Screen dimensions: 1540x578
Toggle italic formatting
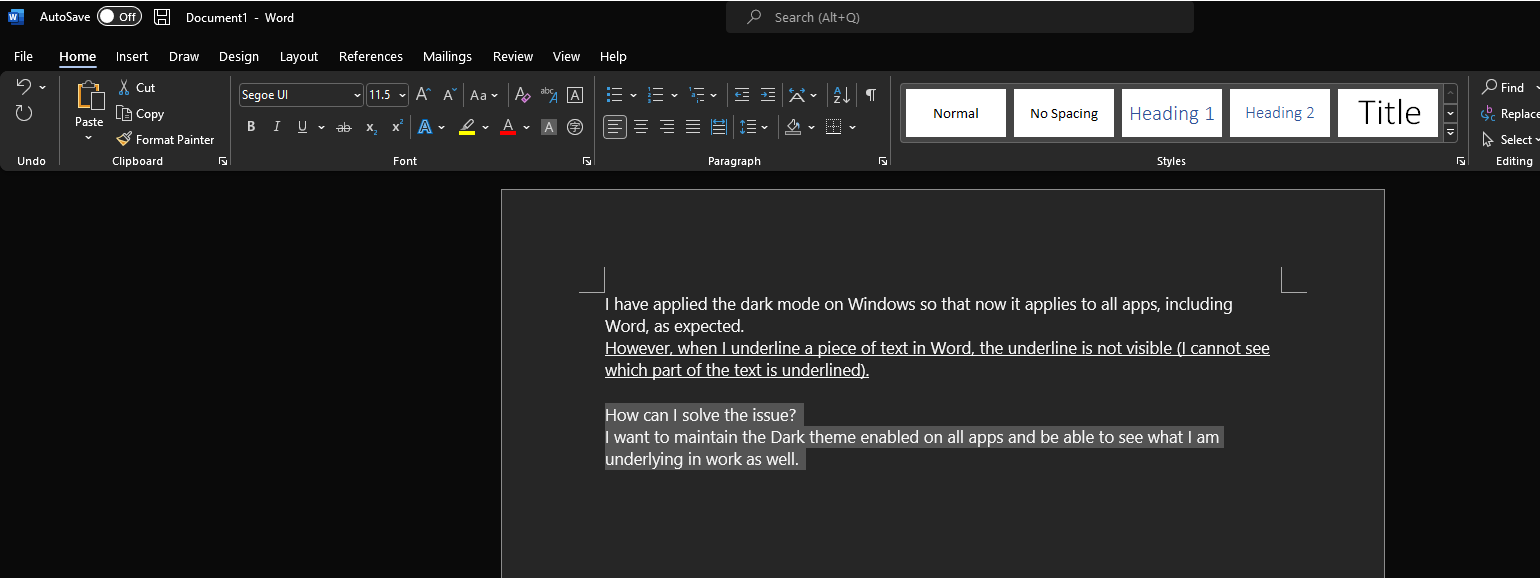pyautogui.click(x=277, y=127)
